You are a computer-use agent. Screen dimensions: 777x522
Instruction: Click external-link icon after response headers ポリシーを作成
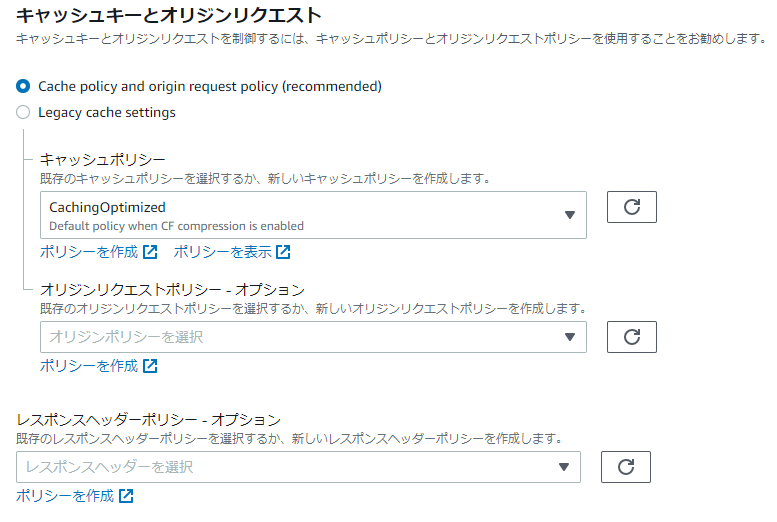126,496
